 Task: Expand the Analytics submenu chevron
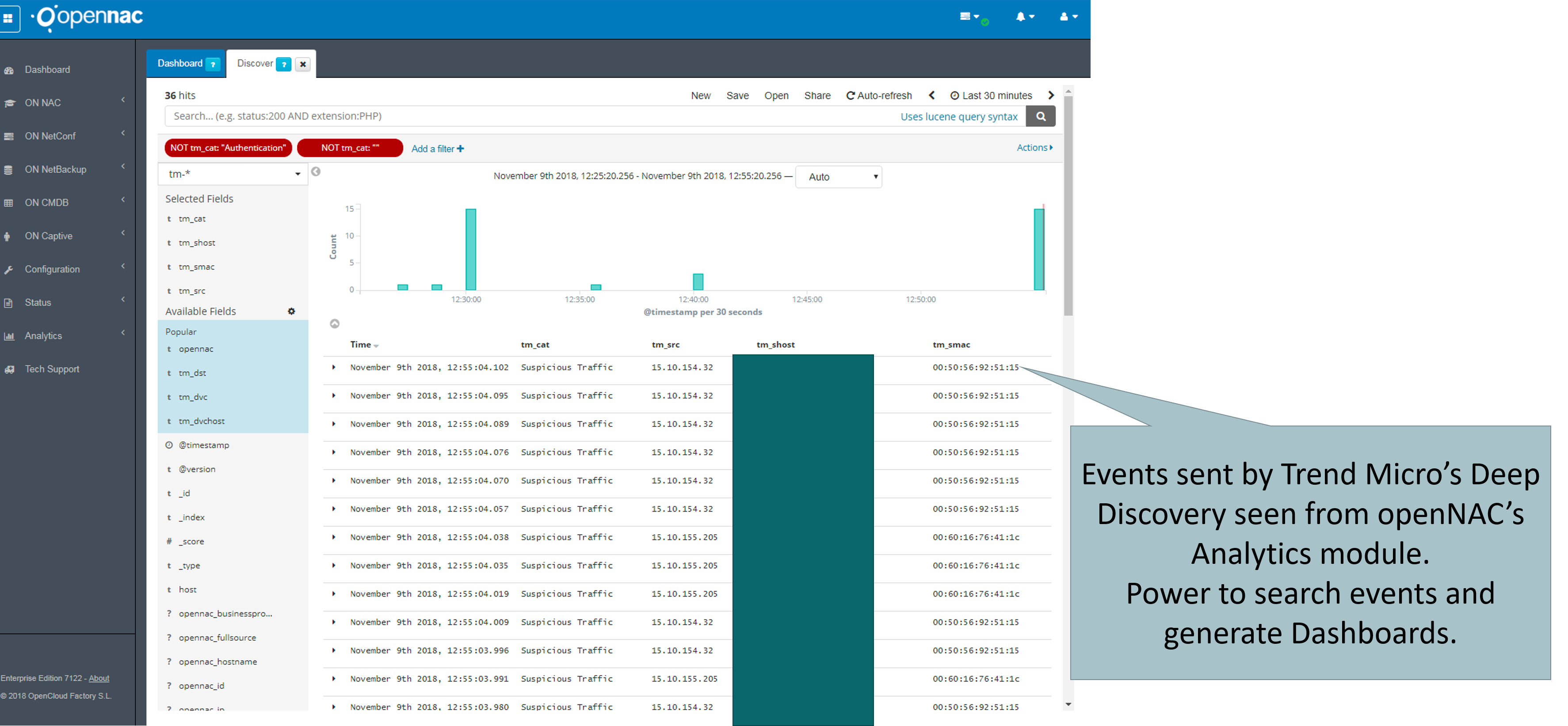[x=123, y=333]
